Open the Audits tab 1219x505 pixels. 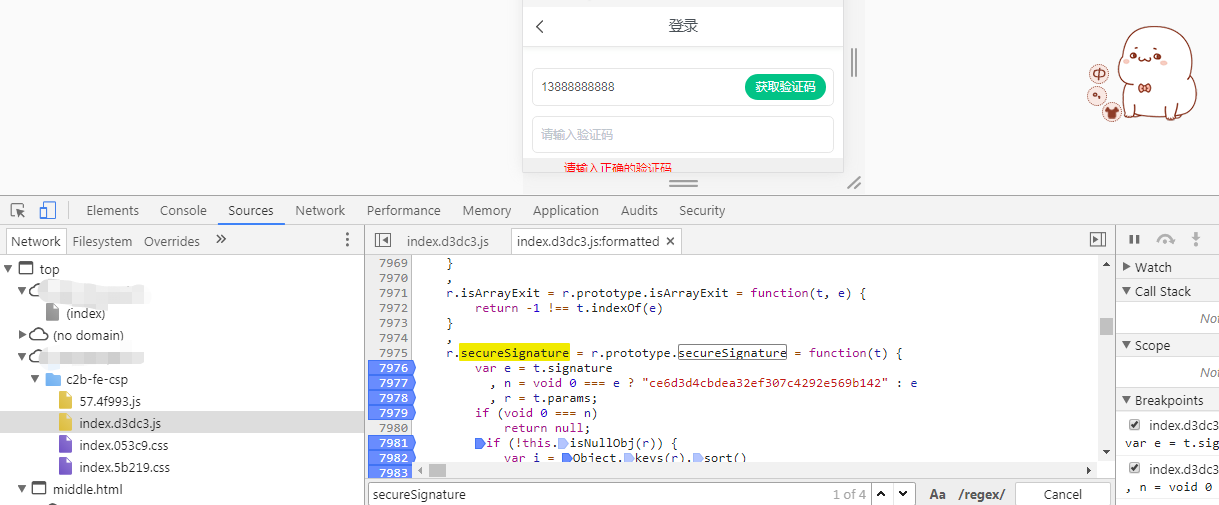tap(639, 210)
